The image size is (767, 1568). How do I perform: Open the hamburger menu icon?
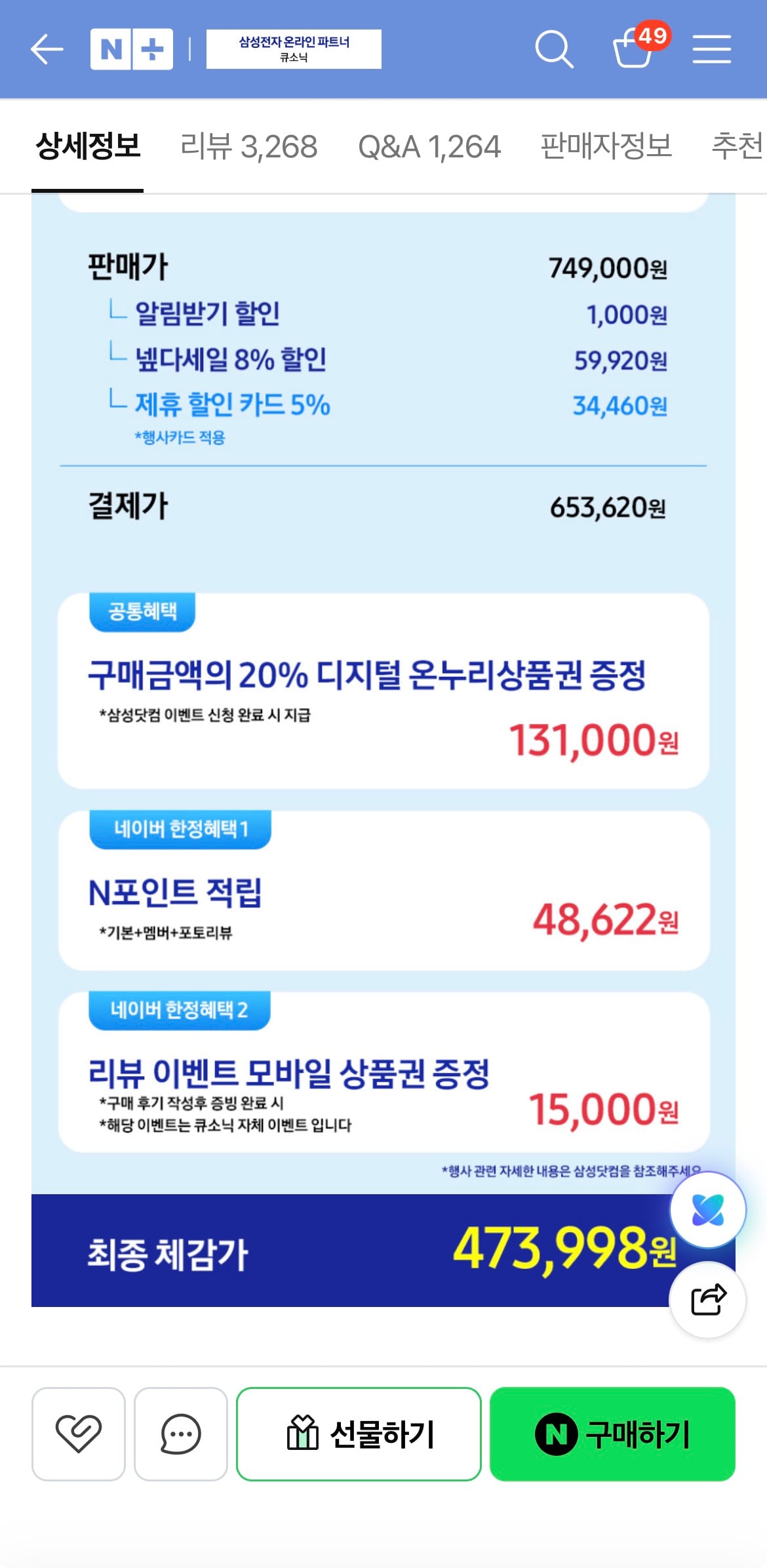[x=712, y=49]
